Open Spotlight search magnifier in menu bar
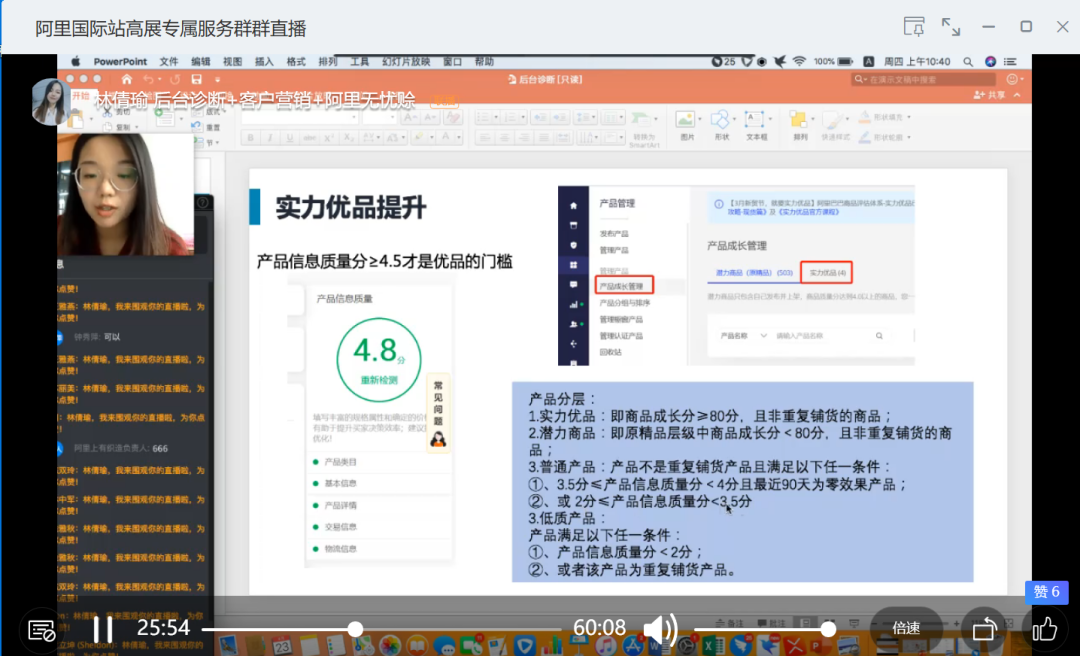 [x=968, y=62]
